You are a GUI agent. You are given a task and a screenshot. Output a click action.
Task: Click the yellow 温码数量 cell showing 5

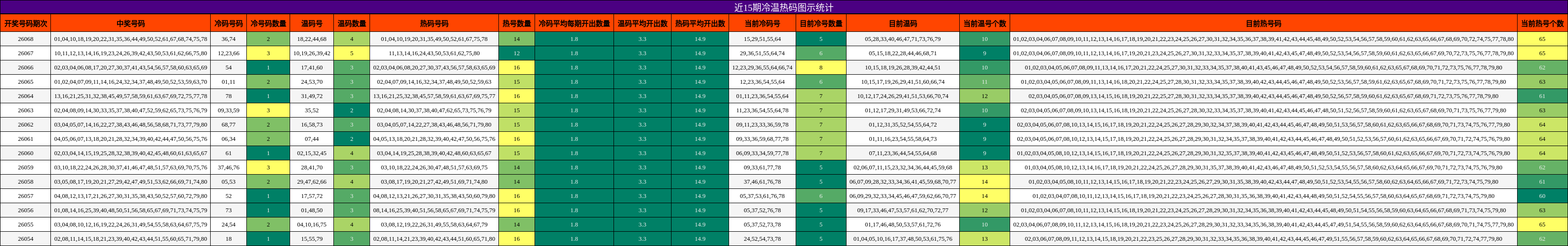pos(352,54)
